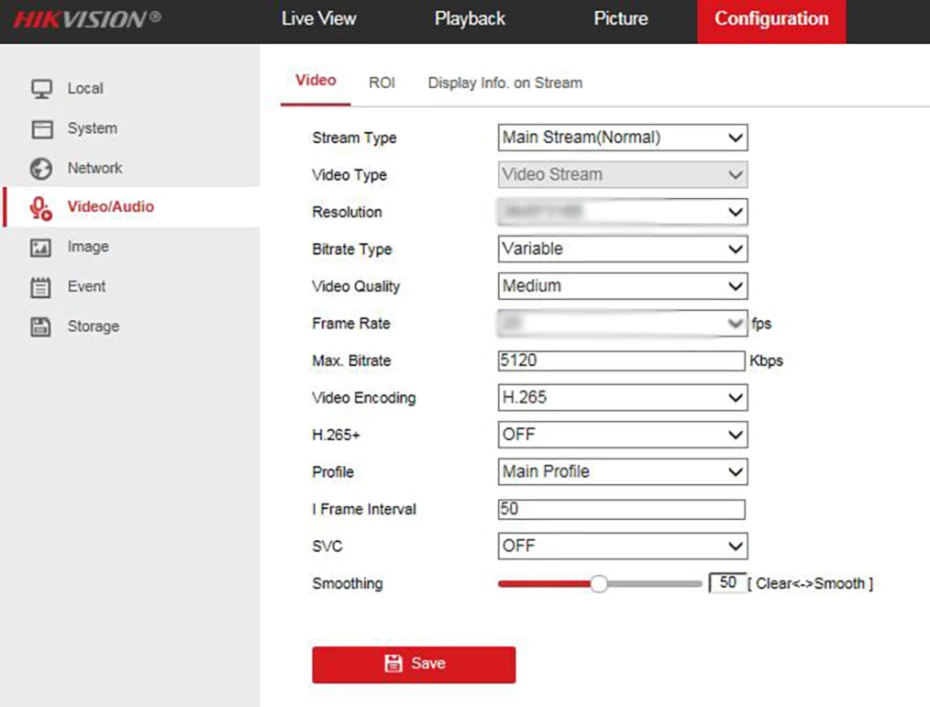This screenshot has height=707, width=930.
Task: Select System in the sidebar
Action: [93, 128]
